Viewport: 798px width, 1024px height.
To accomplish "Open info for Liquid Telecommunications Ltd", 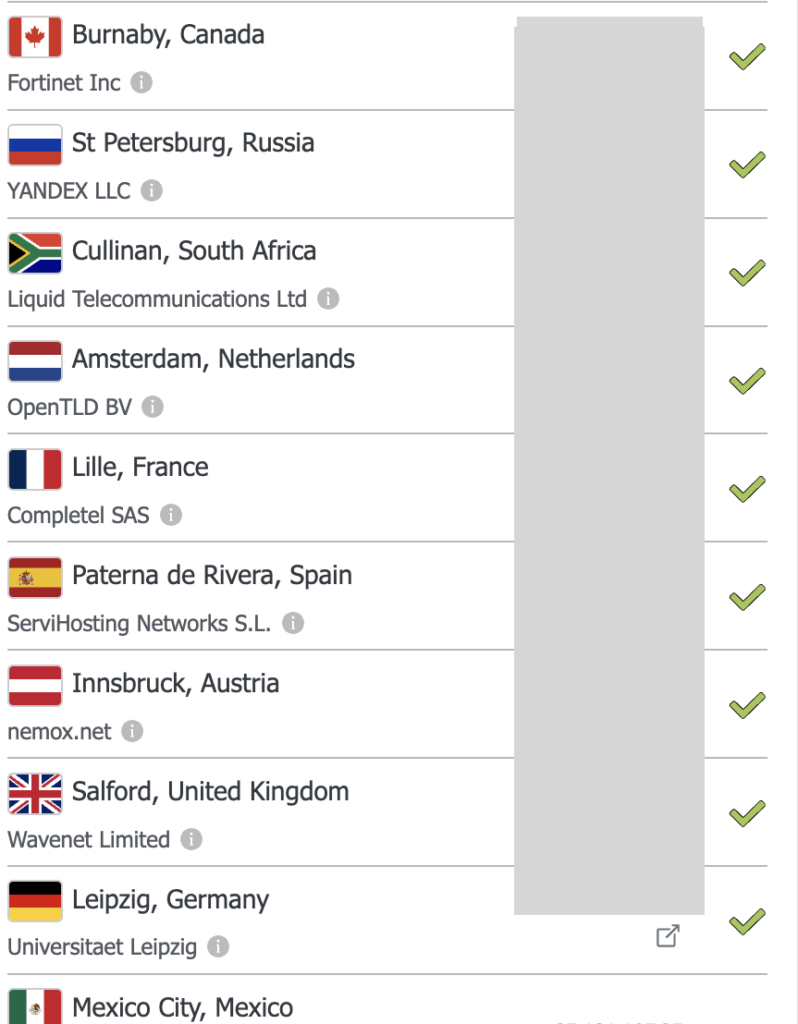I will tap(328, 299).
